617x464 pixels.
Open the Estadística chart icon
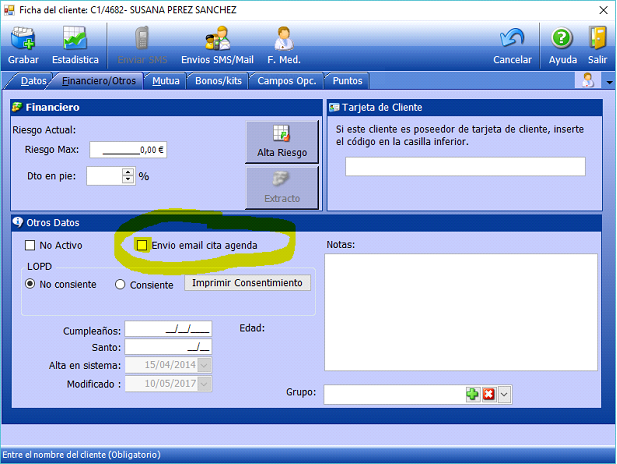(x=76, y=41)
